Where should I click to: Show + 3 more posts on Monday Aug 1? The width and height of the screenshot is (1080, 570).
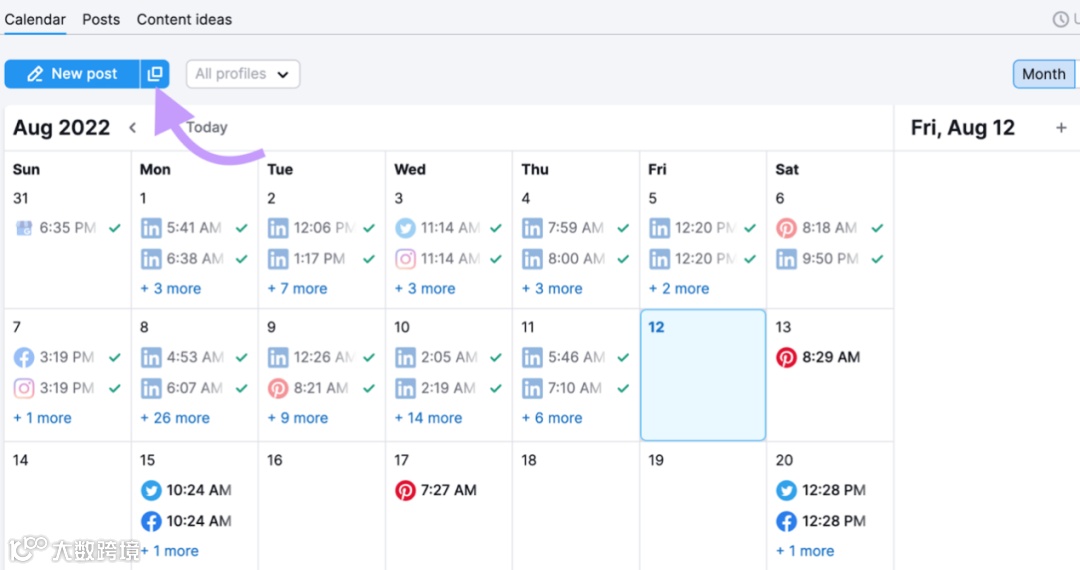(171, 288)
